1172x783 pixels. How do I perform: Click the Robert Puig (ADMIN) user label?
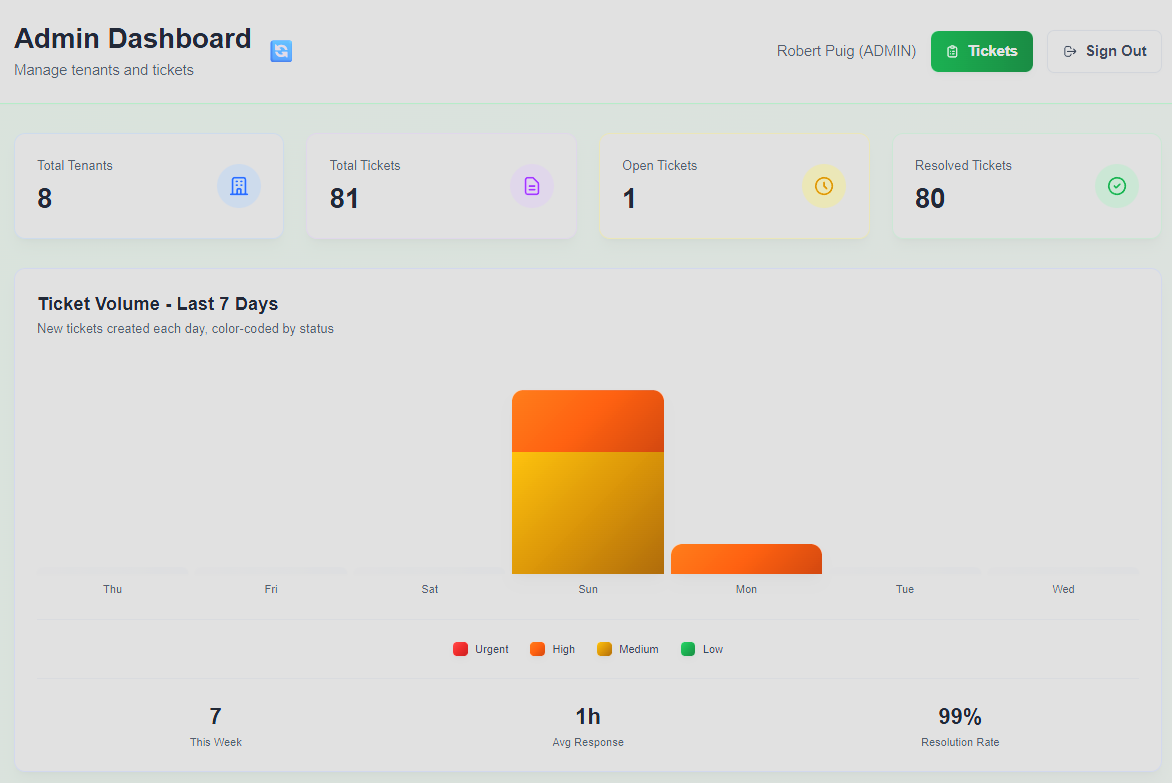pyautogui.click(x=846, y=51)
